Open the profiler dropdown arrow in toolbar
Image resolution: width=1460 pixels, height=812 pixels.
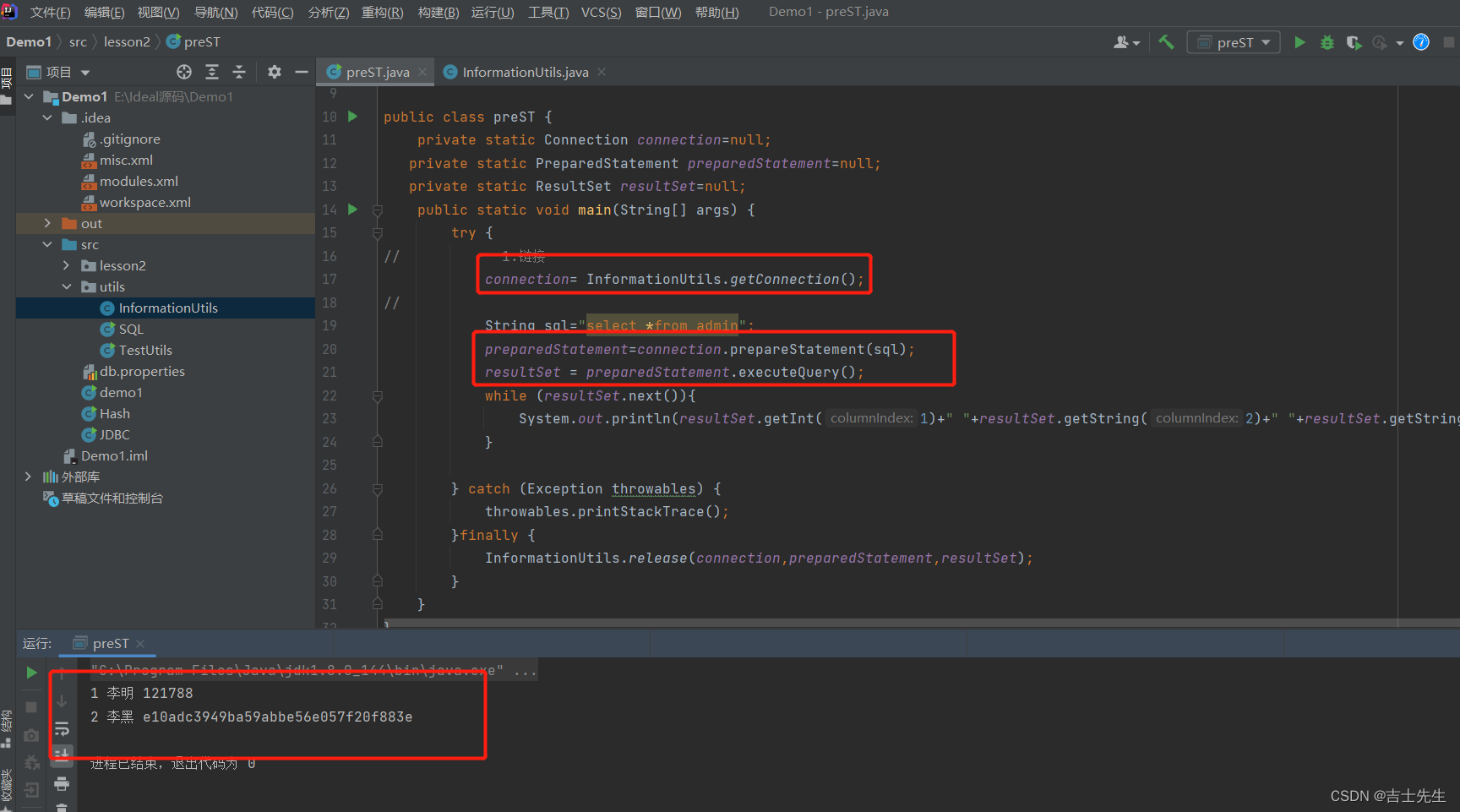click(1400, 43)
